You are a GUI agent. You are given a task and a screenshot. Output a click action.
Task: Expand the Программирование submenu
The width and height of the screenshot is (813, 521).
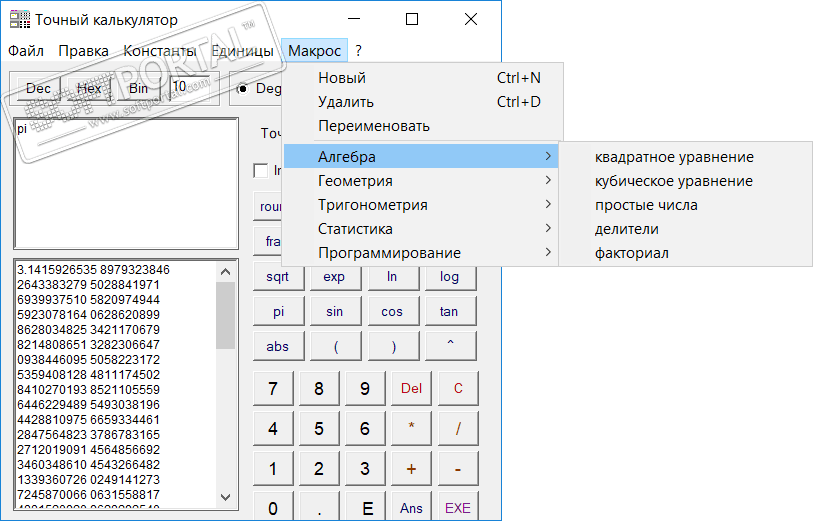422,252
